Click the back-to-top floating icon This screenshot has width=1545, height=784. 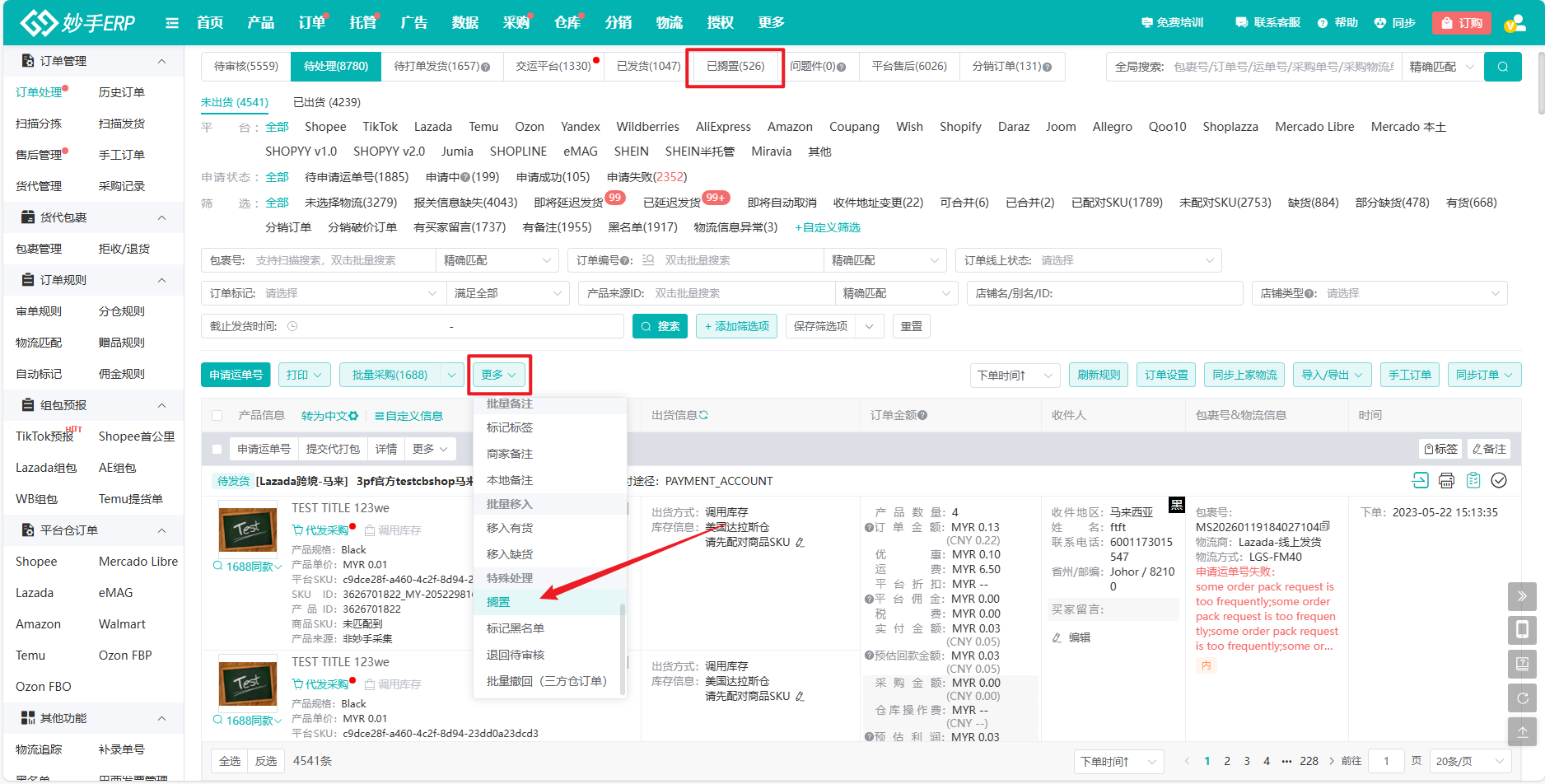(x=1522, y=731)
